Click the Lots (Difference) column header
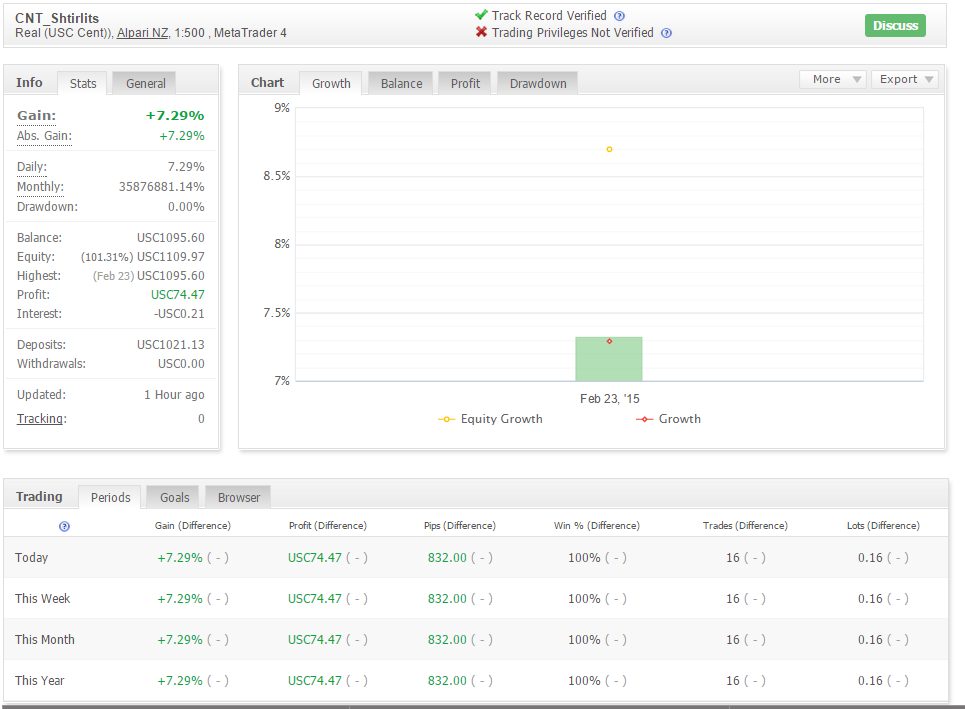 883,526
